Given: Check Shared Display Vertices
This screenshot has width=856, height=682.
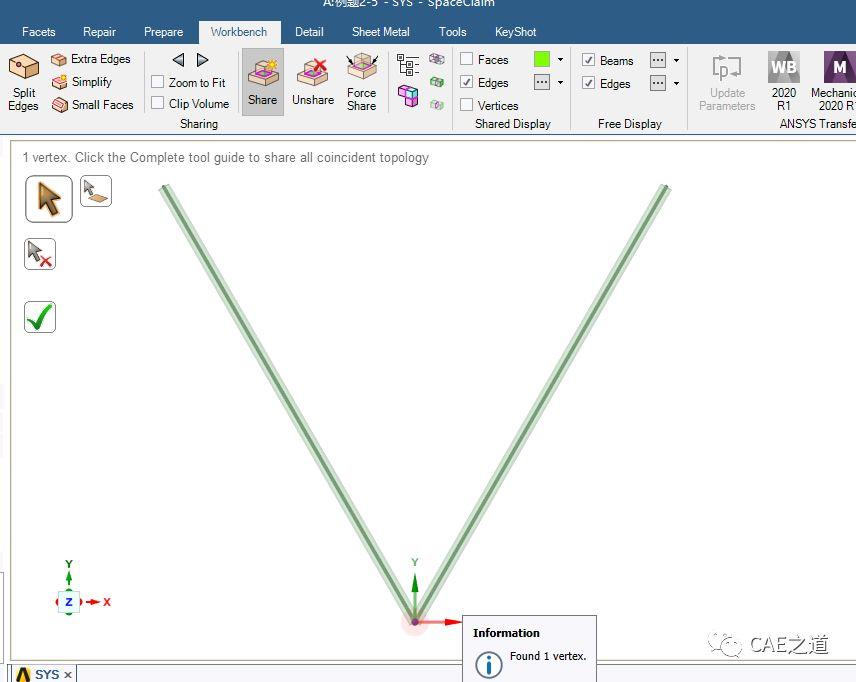Looking at the screenshot, I should 466,104.
